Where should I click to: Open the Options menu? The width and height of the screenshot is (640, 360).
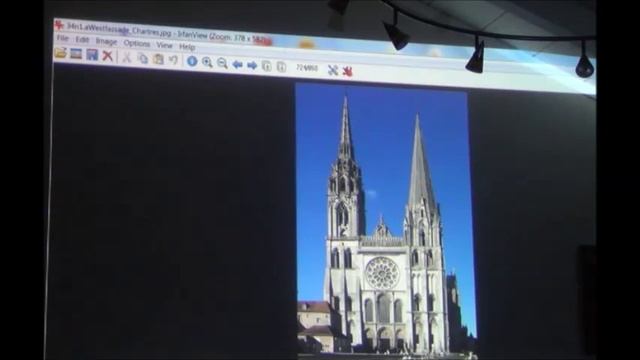[x=137, y=43]
